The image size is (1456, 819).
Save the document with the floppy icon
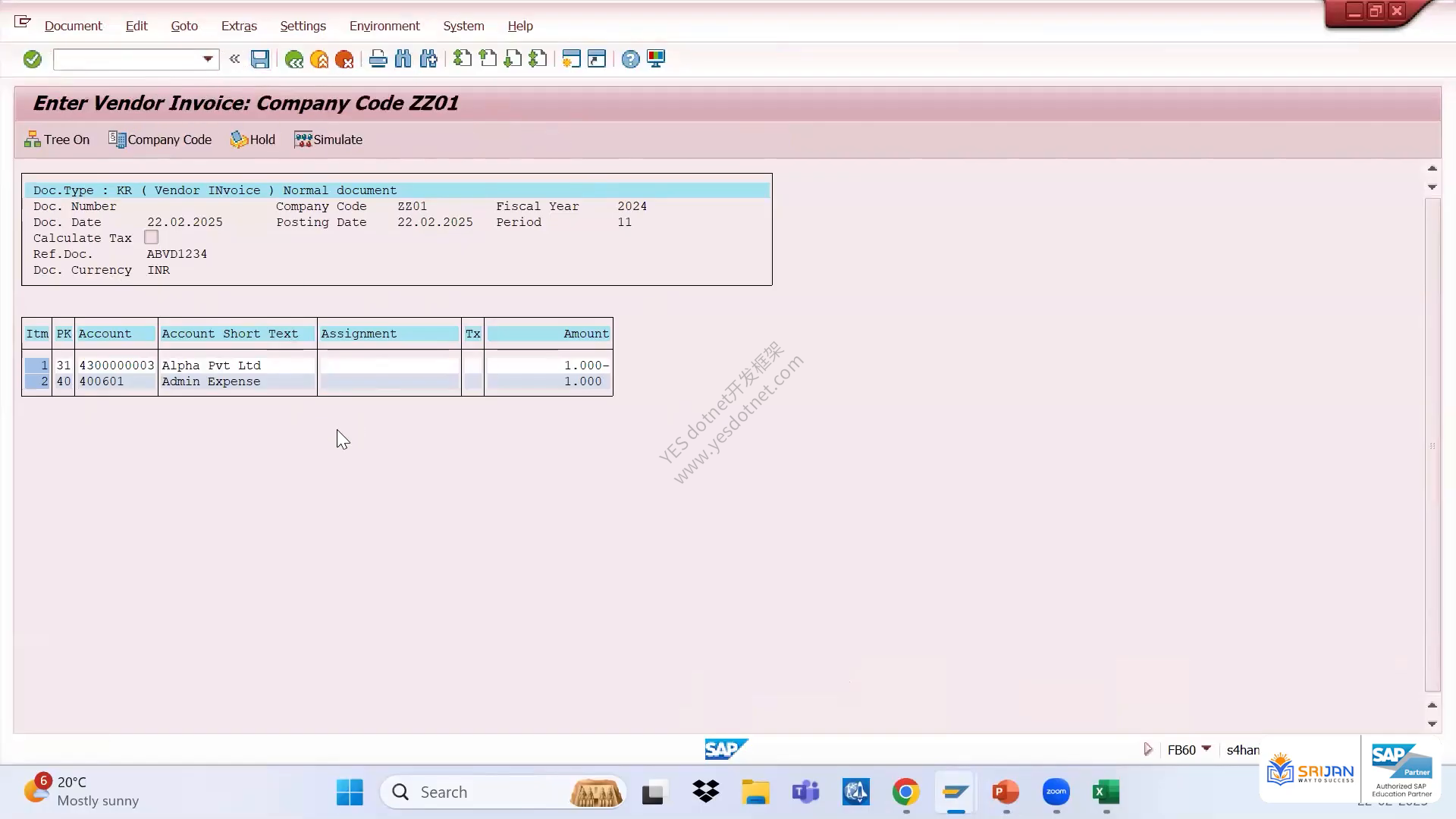260,59
